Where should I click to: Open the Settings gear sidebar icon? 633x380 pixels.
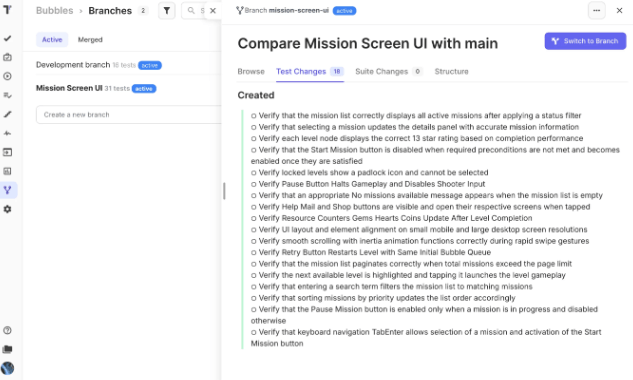pyautogui.click(x=7, y=209)
